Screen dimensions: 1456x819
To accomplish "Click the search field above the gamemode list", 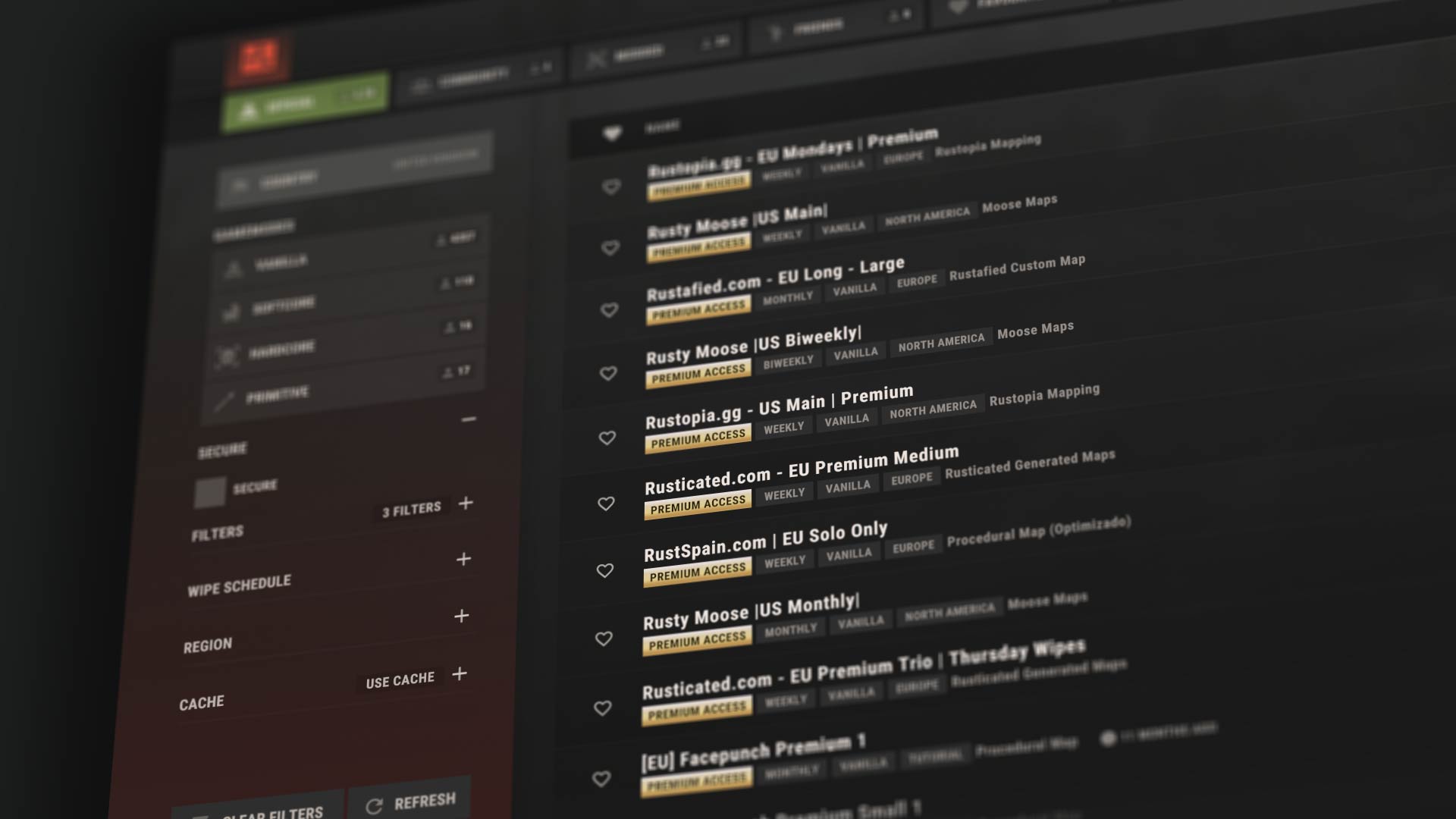I will click(355, 170).
